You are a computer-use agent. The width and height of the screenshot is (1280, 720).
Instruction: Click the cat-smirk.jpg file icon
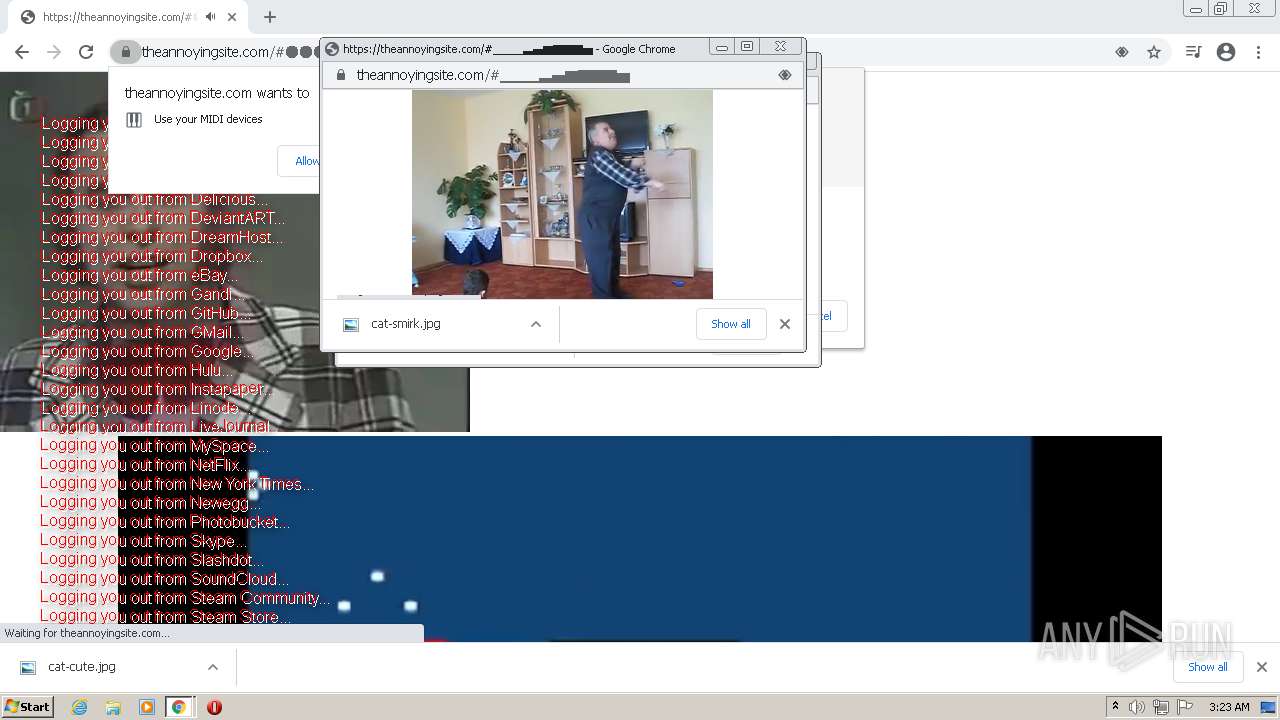[351, 325]
